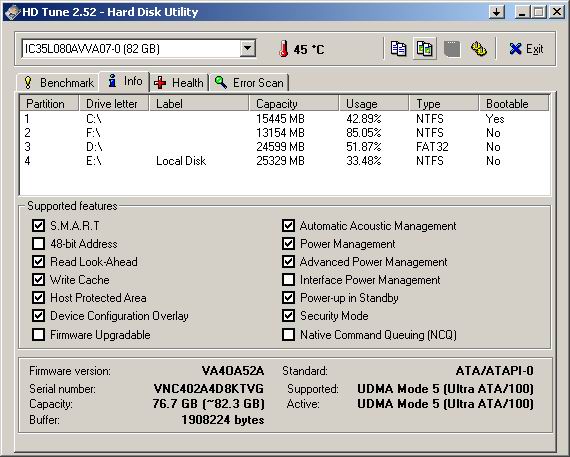Viewport: 570px width, 457px height.
Task: Open the options gears icon
Action: point(479,49)
